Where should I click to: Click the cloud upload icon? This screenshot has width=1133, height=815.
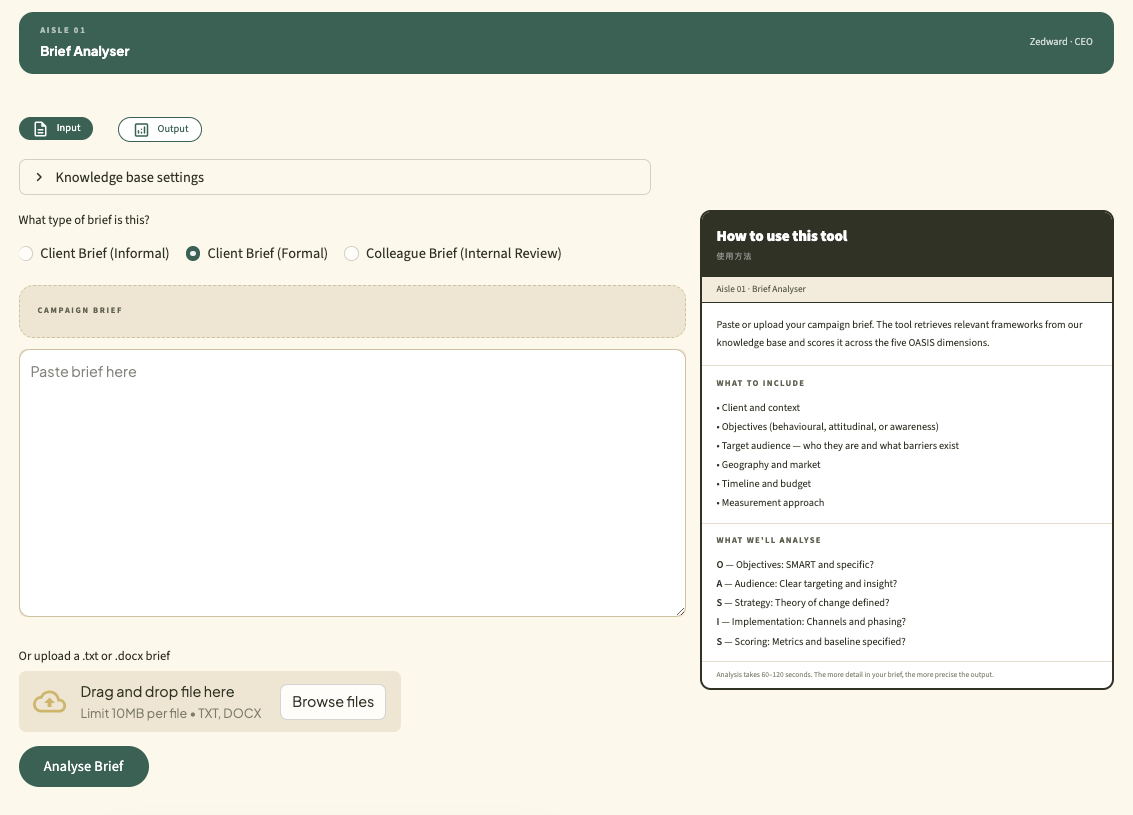[x=49, y=702]
